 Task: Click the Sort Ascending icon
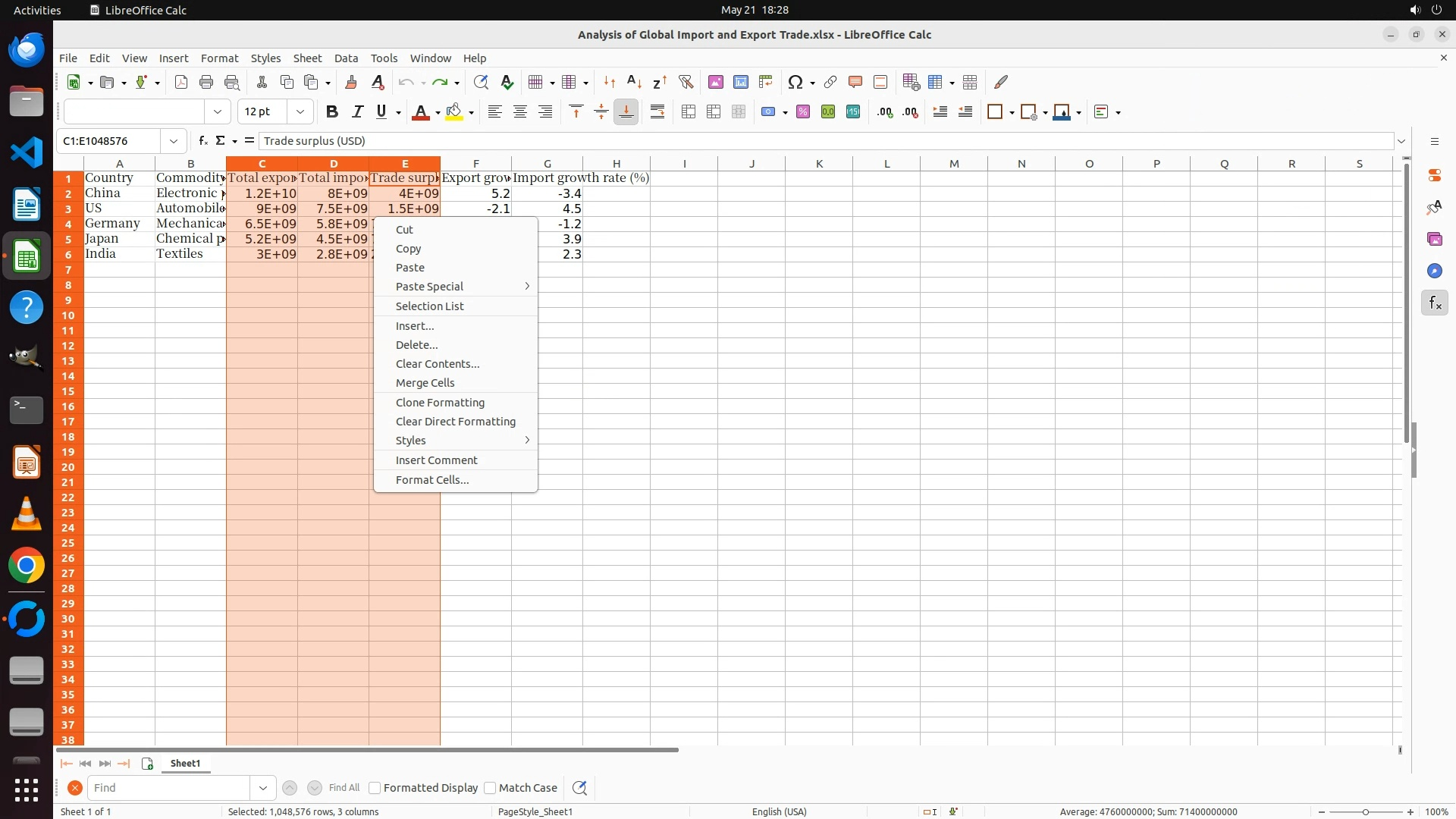[x=634, y=82]
